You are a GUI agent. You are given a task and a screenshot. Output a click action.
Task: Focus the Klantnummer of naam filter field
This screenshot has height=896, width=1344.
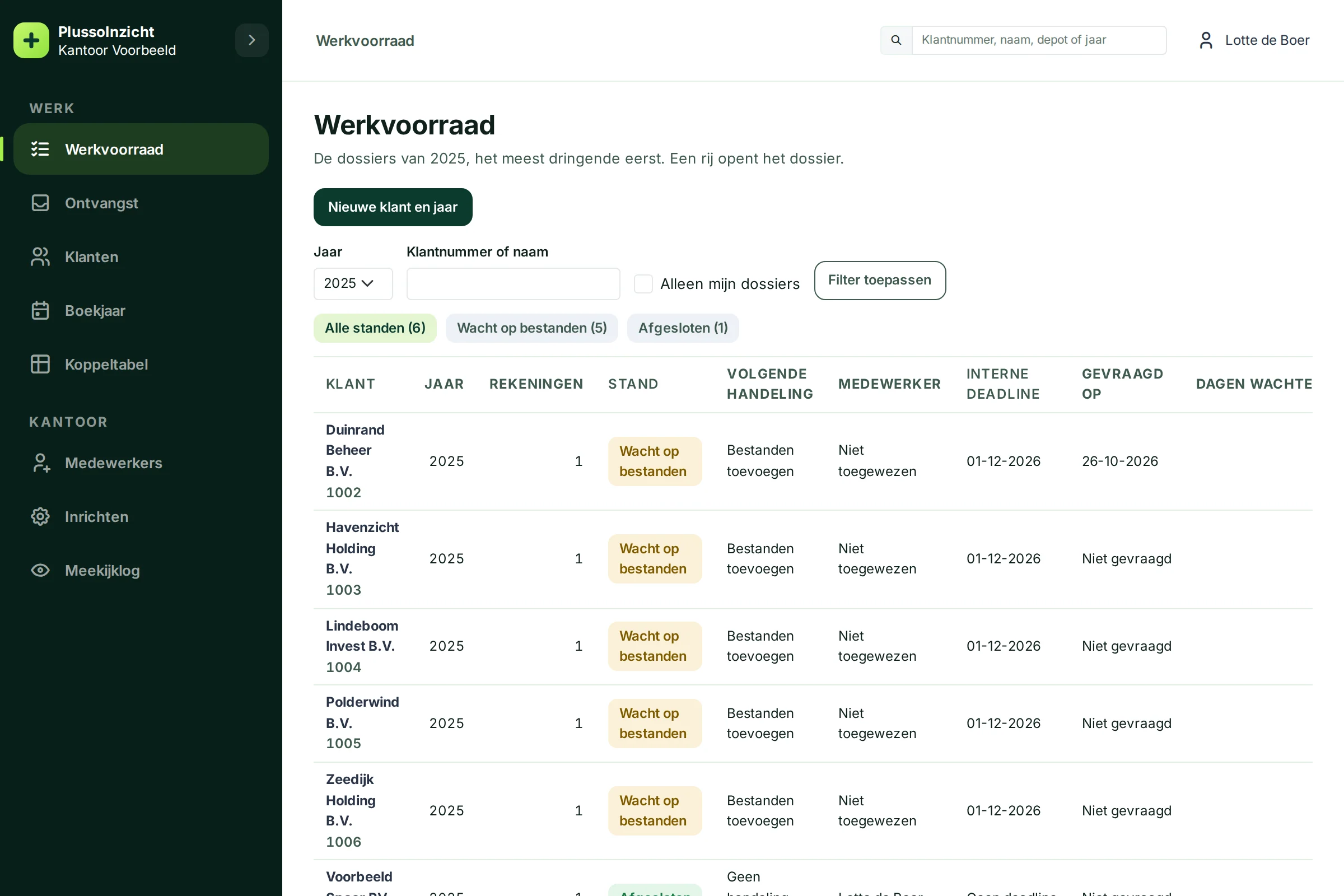tap(513, 283)
